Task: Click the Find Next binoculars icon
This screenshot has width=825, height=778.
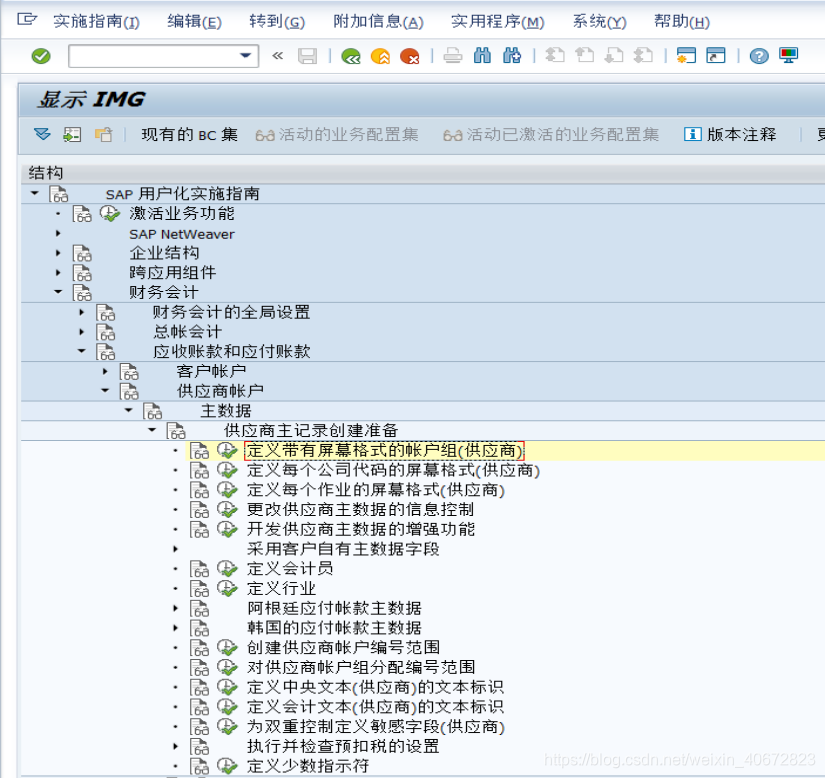Action: 512,55
